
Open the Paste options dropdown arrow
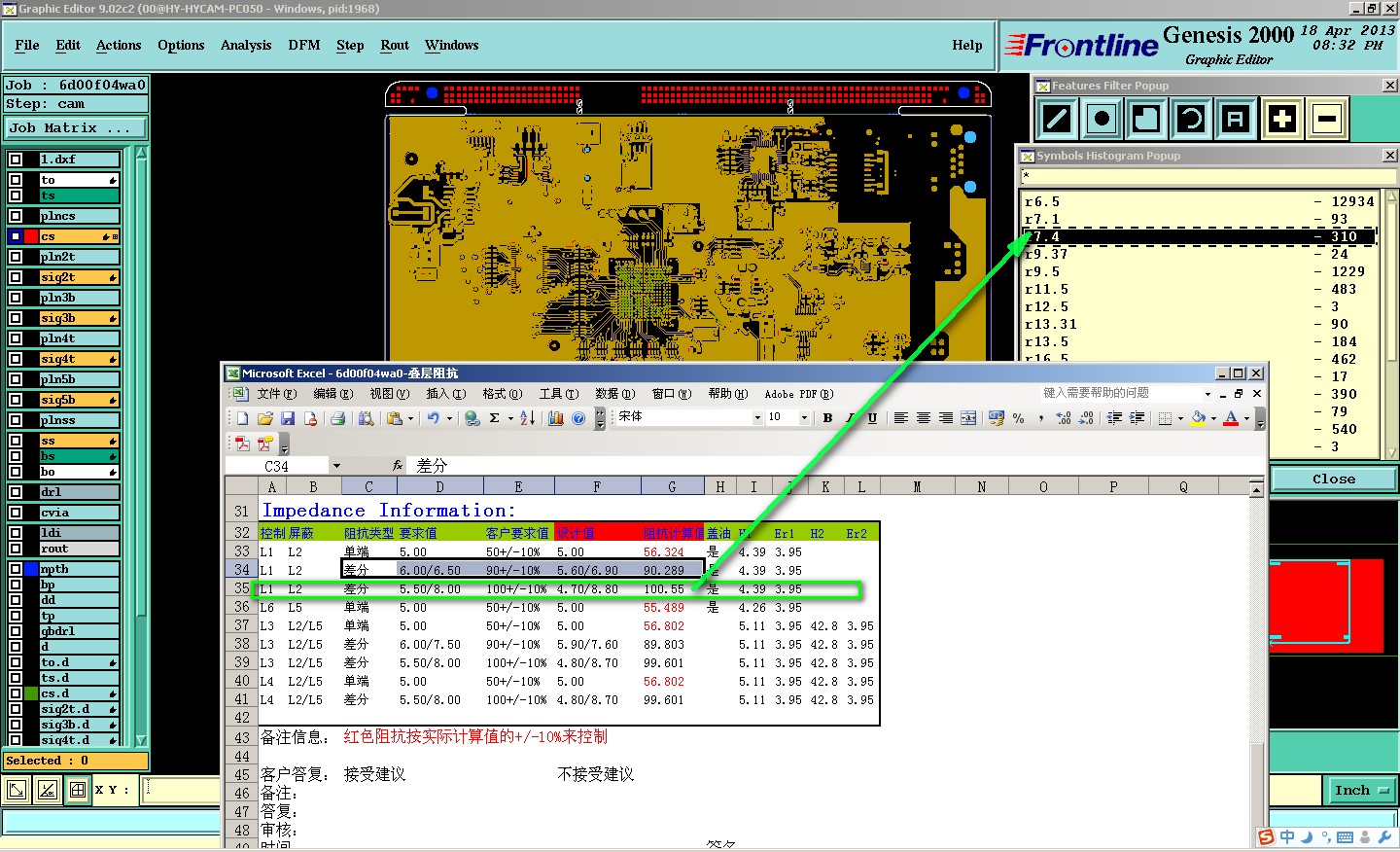[x=410, y=418]
